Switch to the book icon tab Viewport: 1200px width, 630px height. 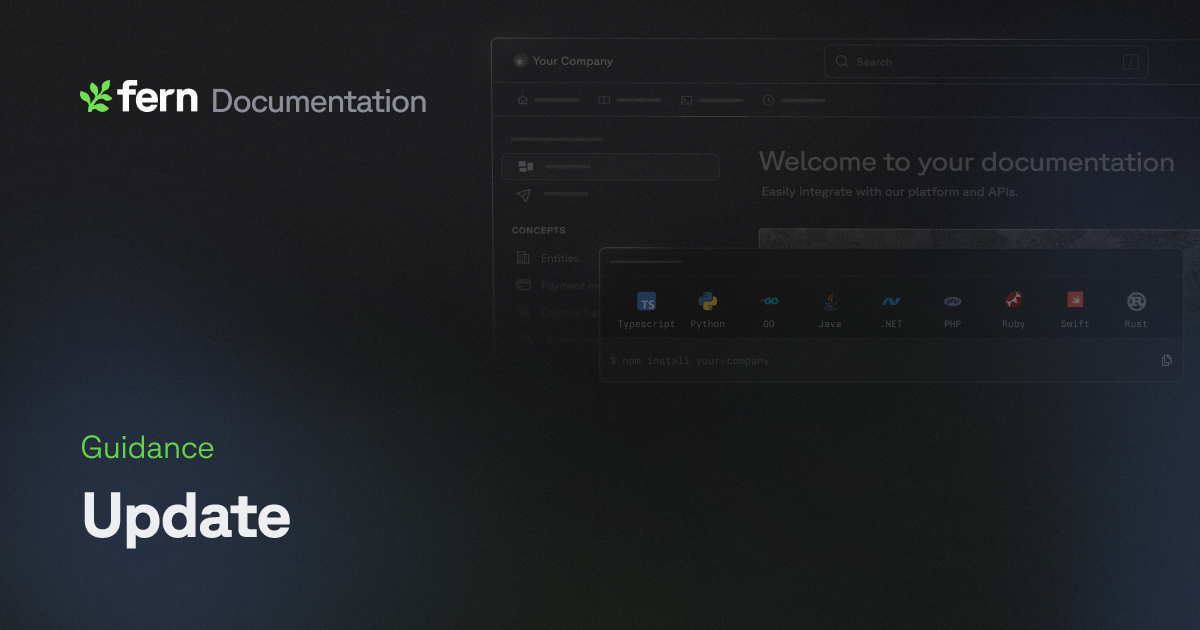point(604,100)
